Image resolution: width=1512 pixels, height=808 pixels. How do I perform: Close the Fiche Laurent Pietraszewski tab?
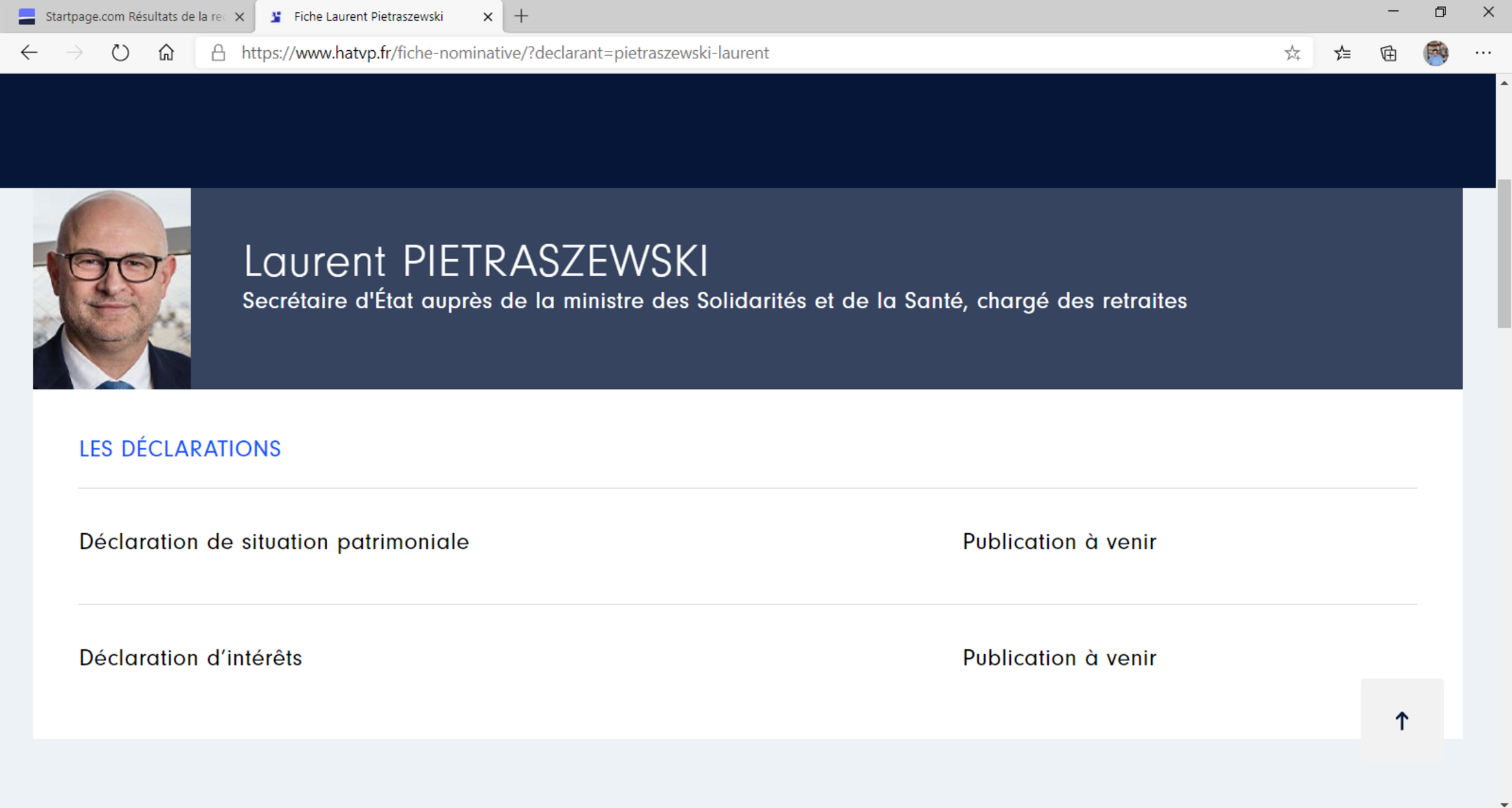point(487,17)
